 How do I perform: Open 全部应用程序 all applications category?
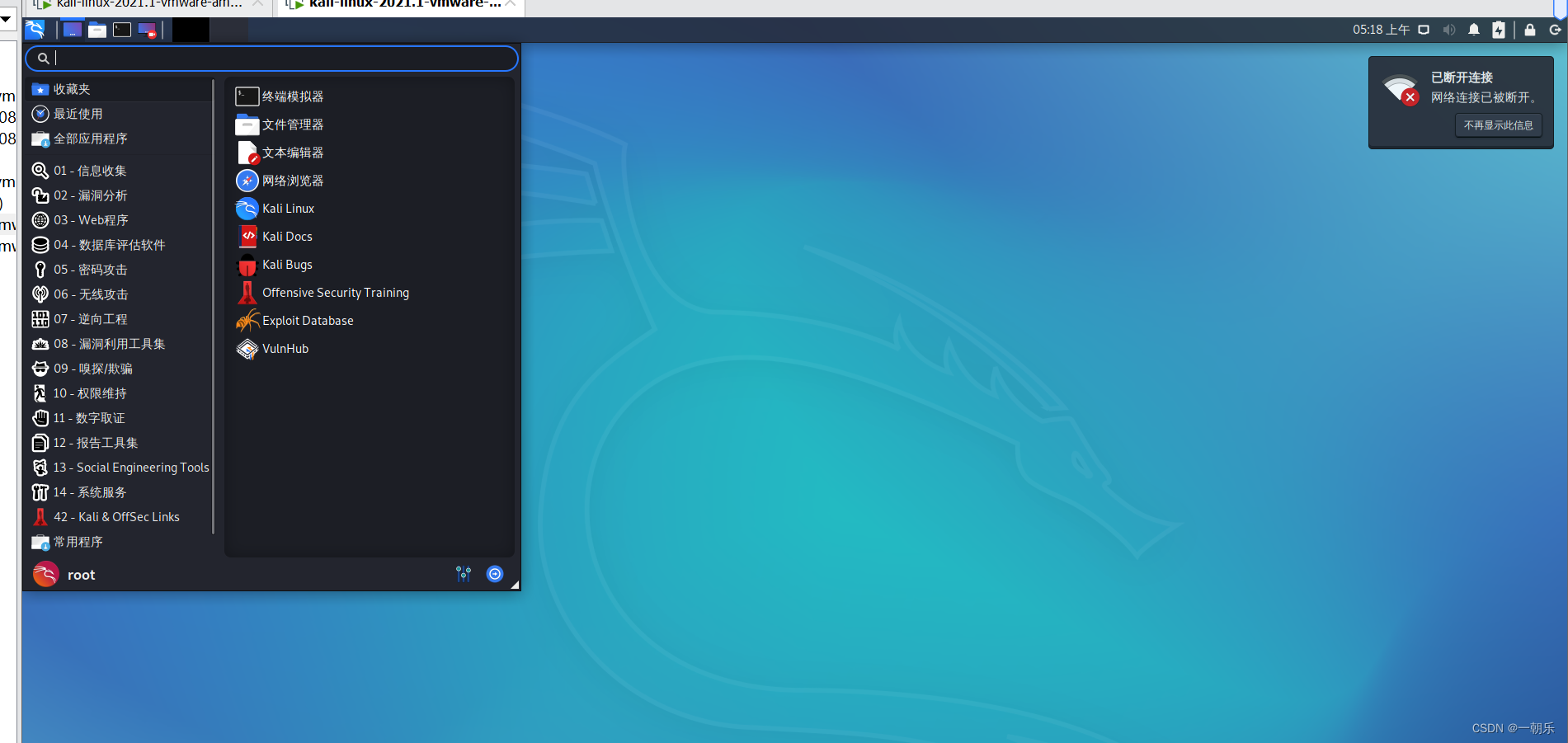(x=120, y=139)
